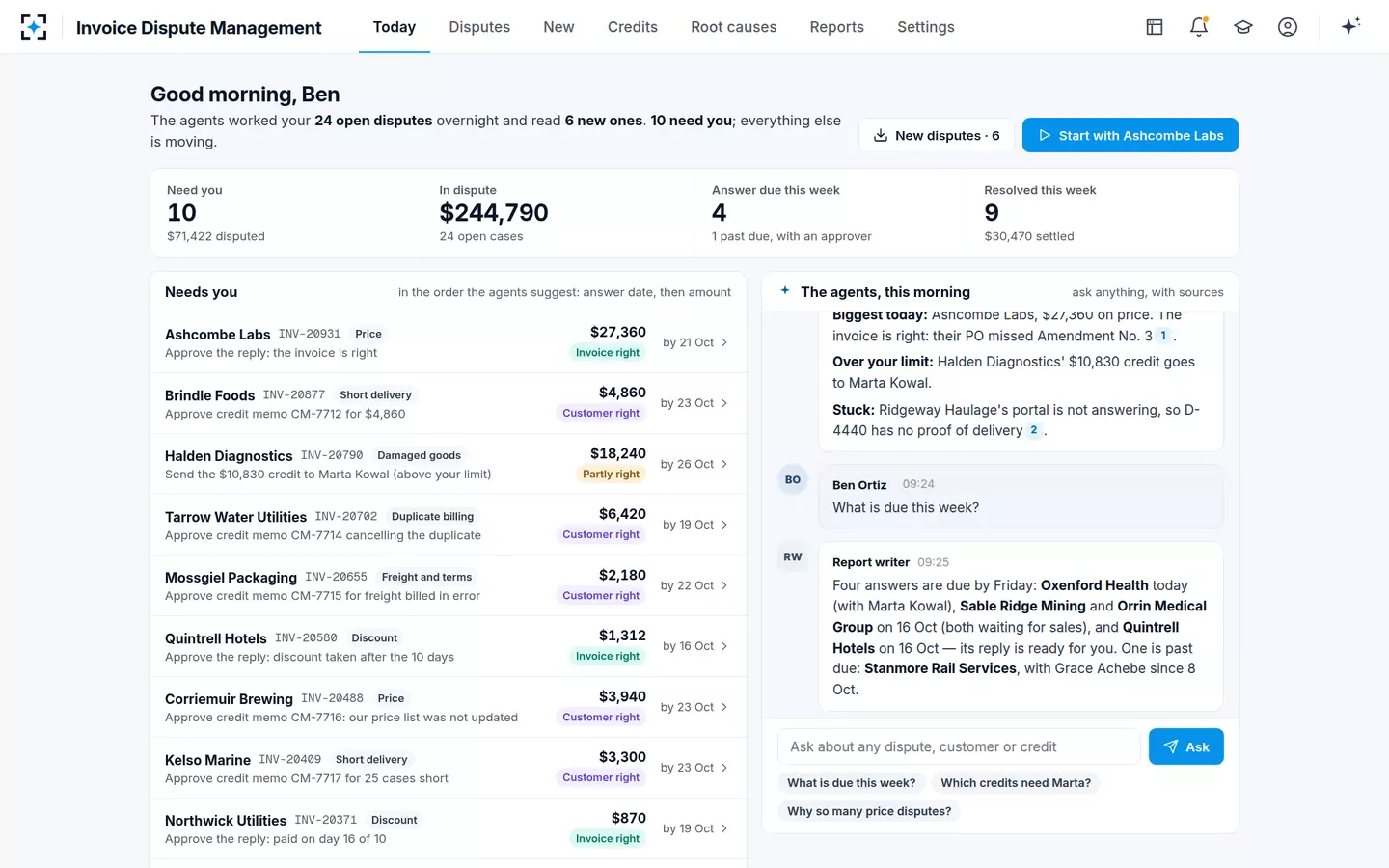
Task: Click the "Partly right" status badge
Action: pyautogui.click(x=611, y=474)
